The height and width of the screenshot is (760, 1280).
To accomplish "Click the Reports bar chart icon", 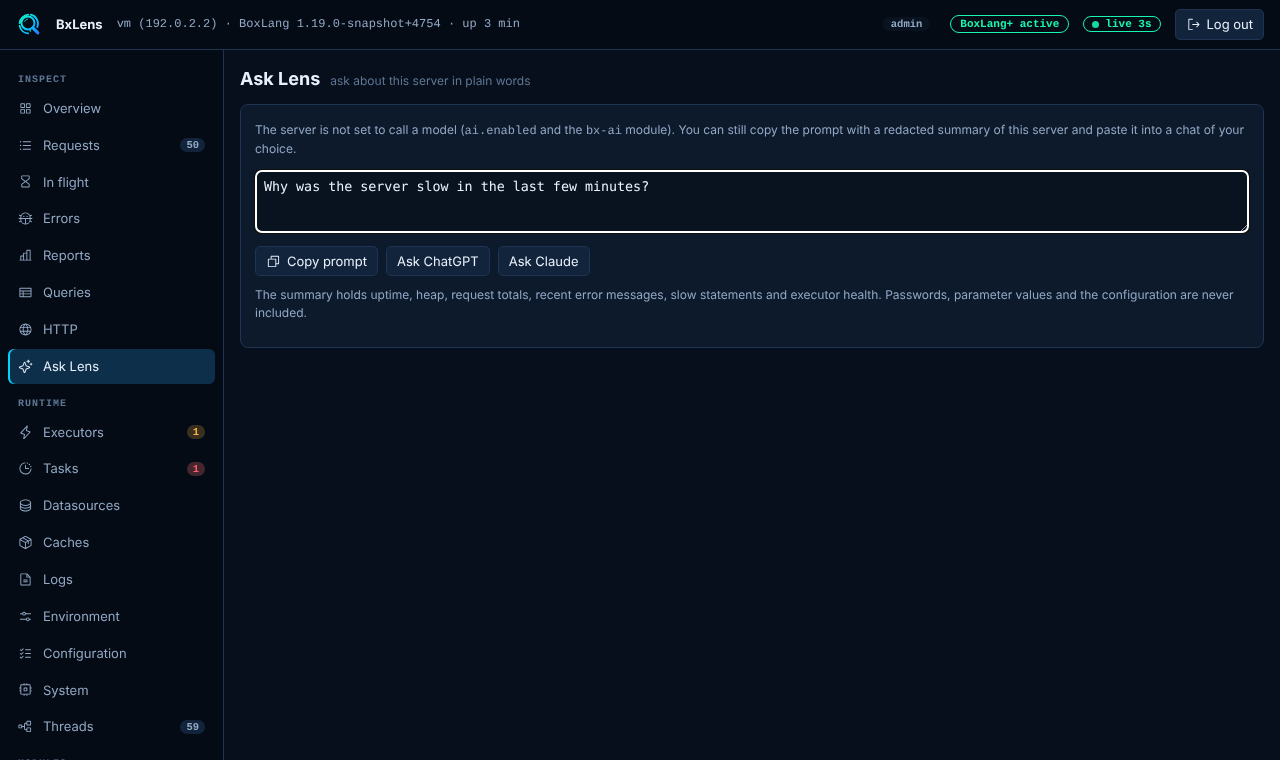I will [x=25, y=255].
